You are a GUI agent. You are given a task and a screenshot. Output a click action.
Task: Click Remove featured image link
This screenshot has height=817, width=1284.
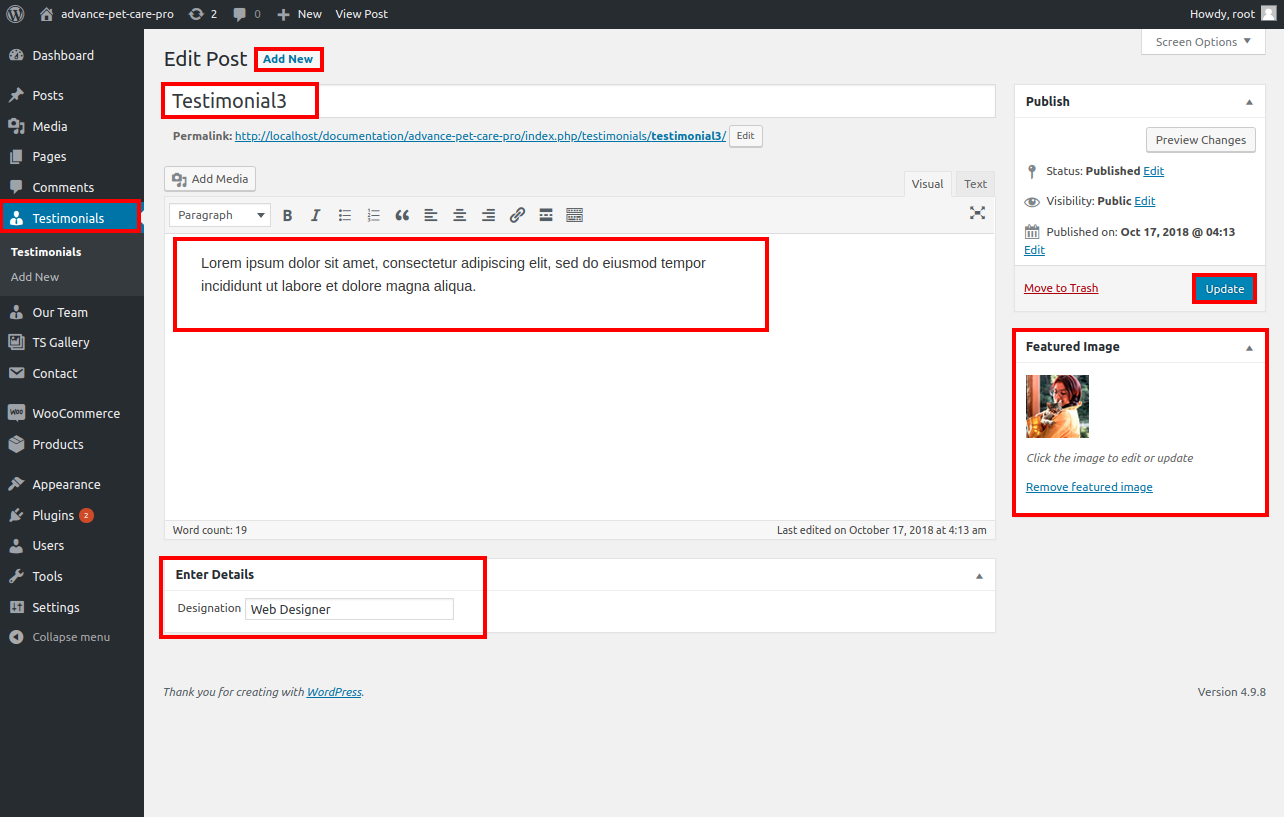1089,487
